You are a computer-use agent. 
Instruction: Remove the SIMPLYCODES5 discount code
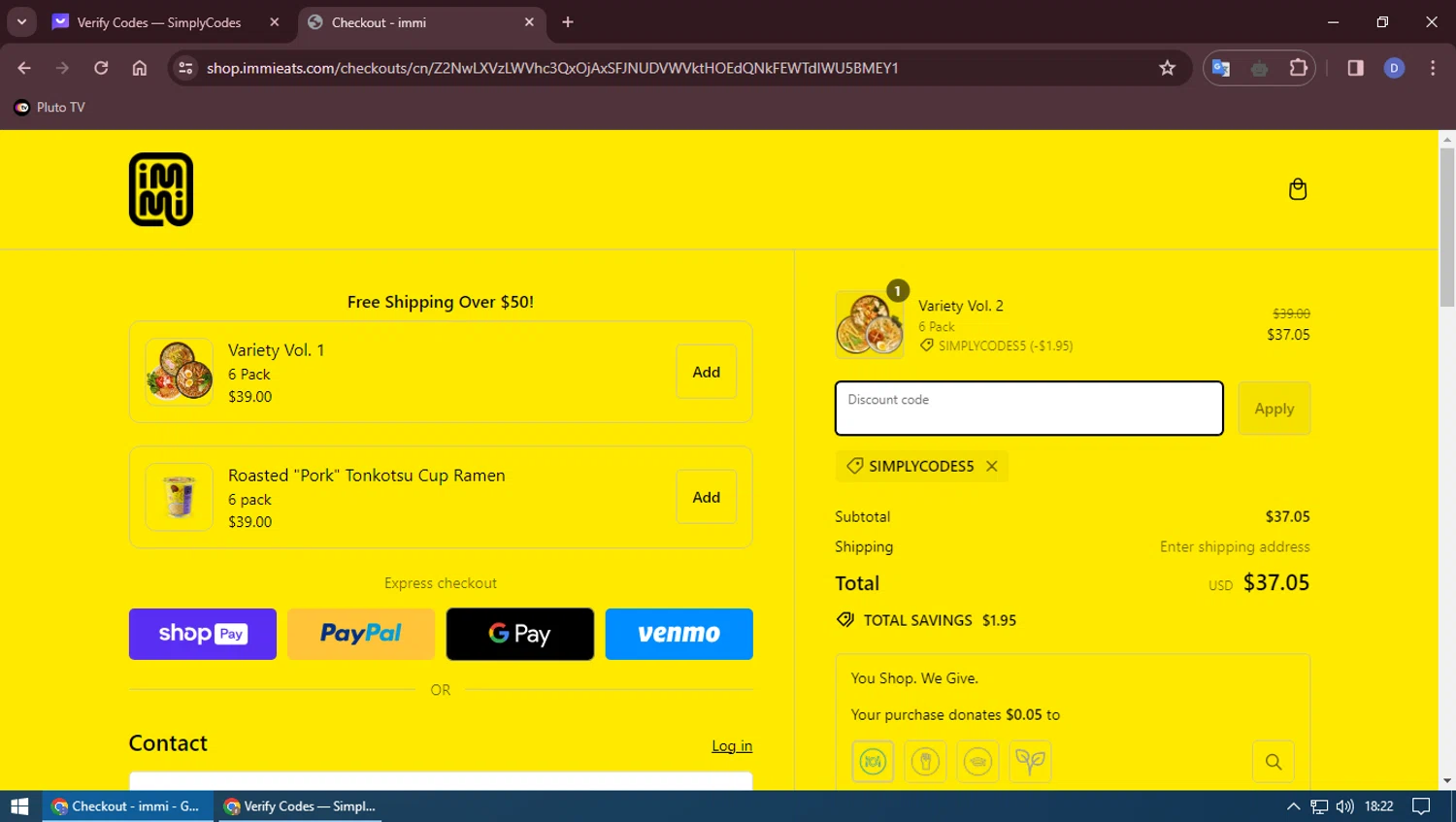pyautogui.click(x=991, y=466)
